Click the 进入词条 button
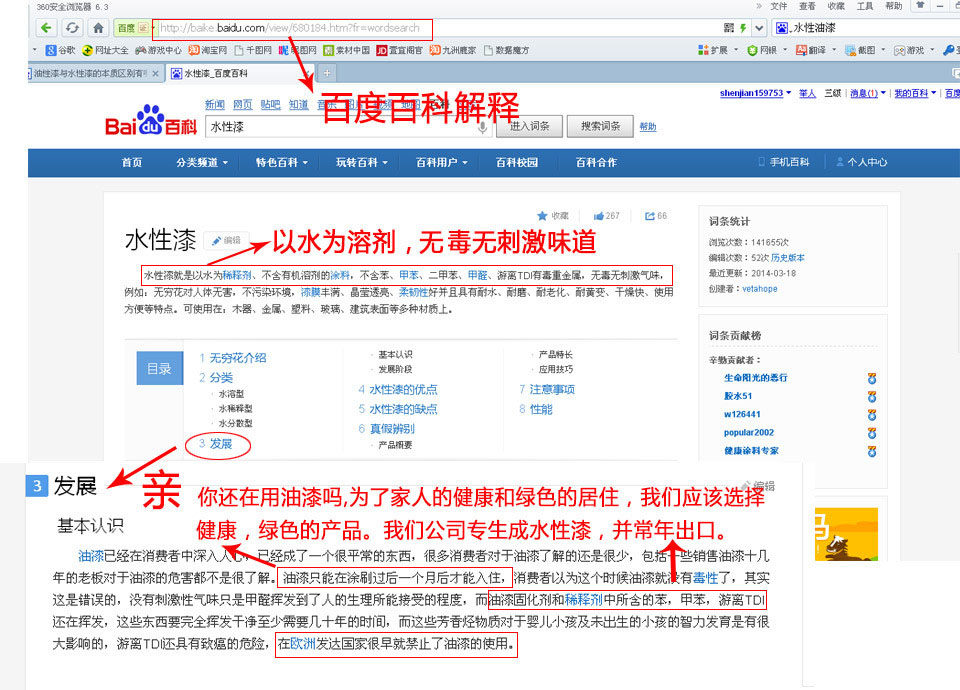This screenshot has height=690, width=960. point(530,126)
